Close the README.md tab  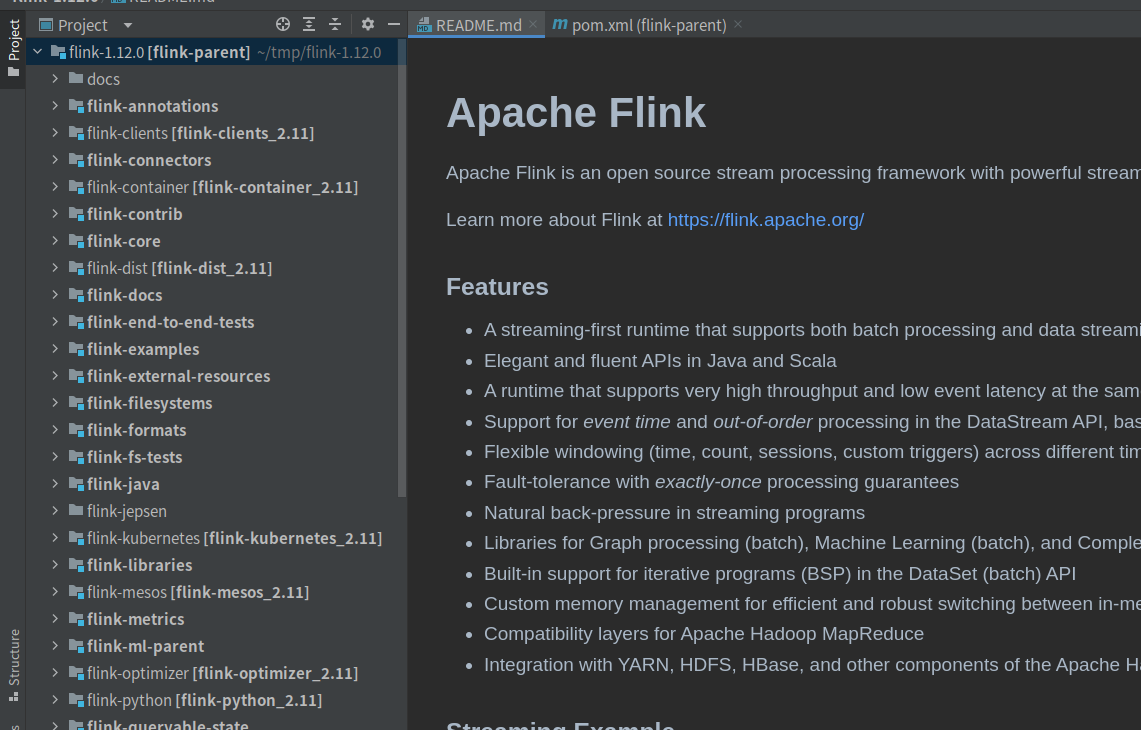(x=533, y=24)
